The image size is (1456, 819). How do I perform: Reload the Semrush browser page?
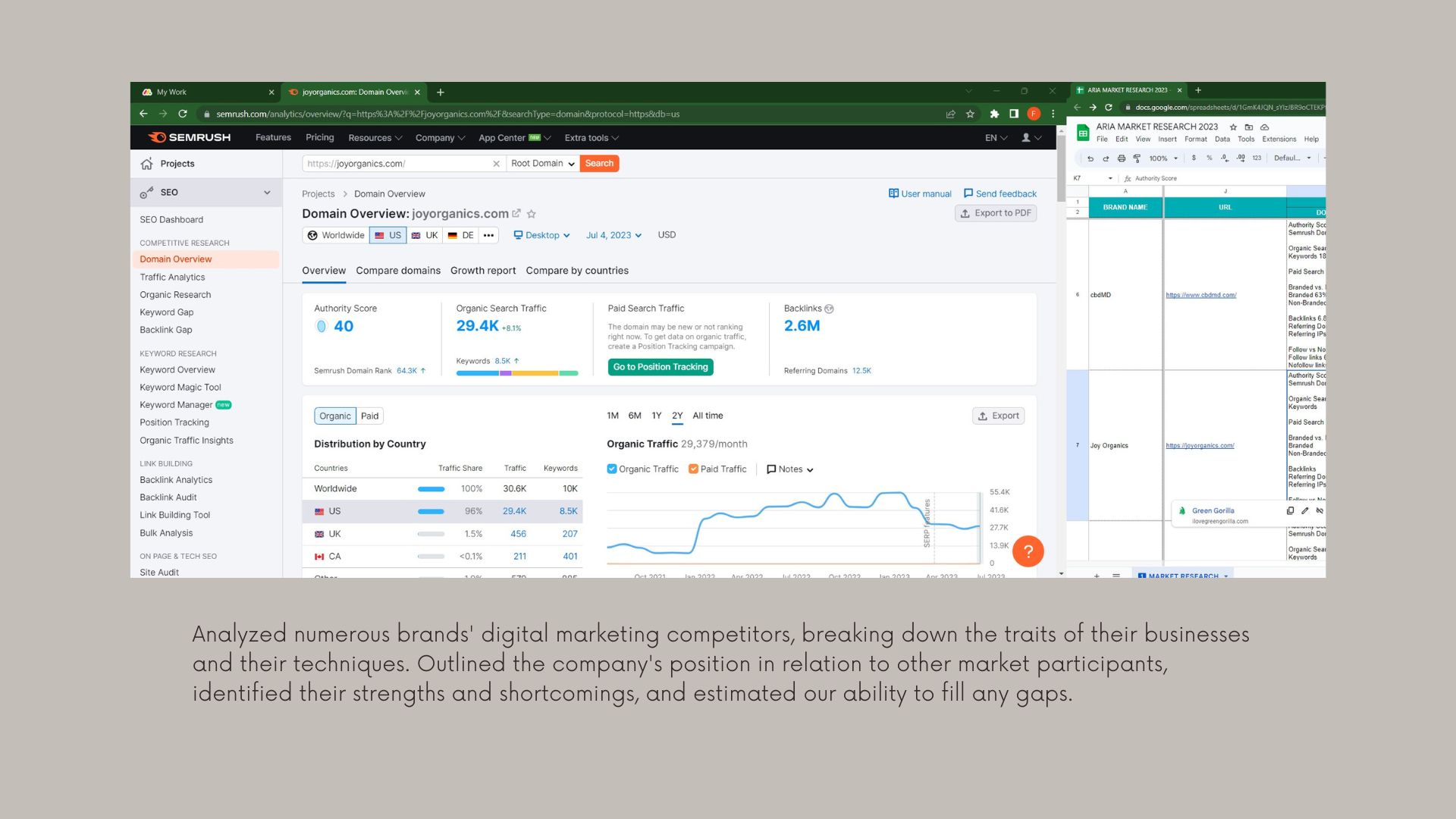click(183, 114)
